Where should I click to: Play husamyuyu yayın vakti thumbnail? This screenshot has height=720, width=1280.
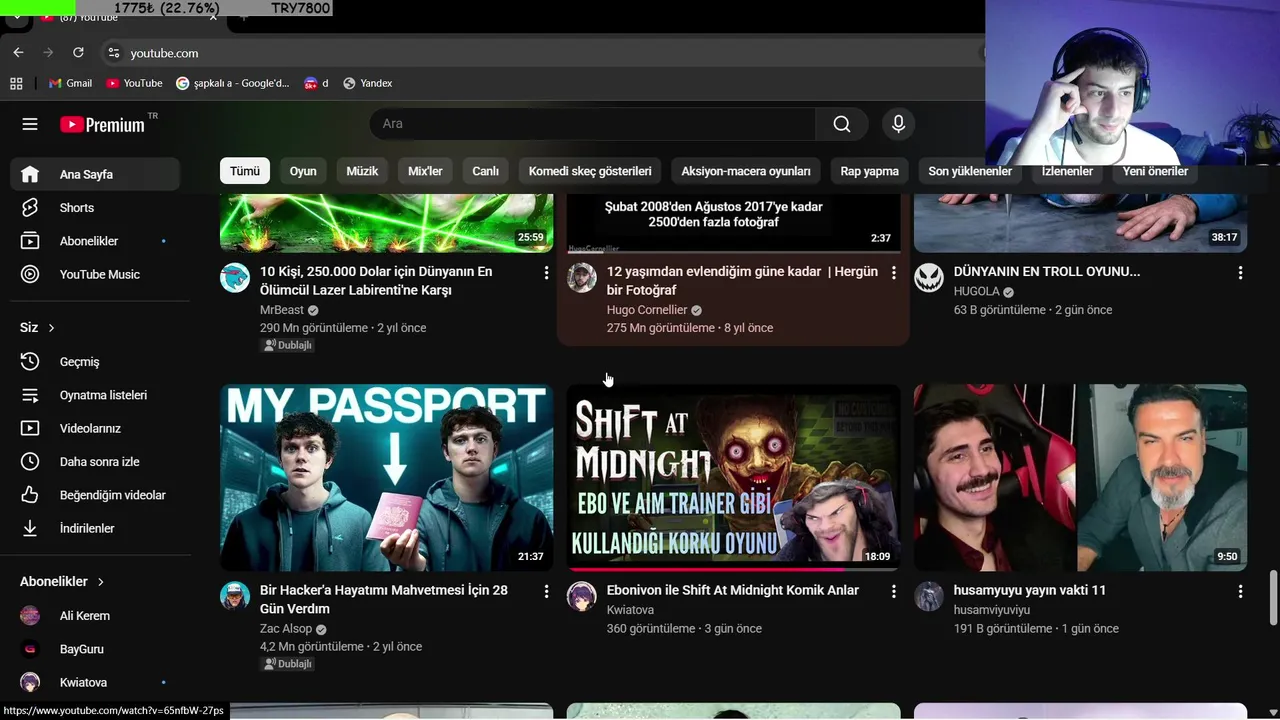(x=1080, y=477)
